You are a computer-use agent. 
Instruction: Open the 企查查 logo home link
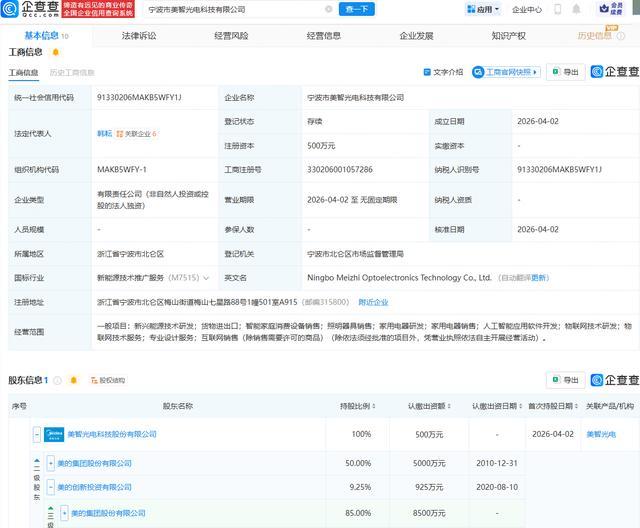(x=30, y=9)
